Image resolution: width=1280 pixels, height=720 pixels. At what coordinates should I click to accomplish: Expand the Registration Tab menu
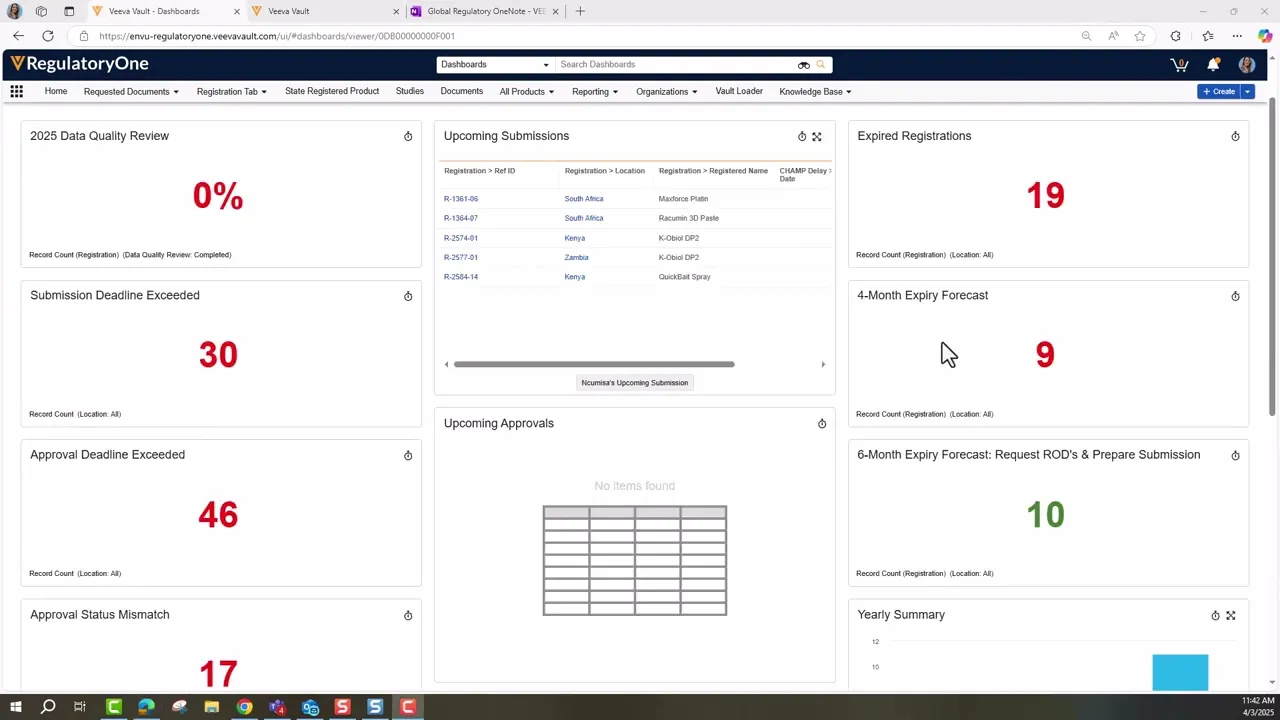[232, 92]
